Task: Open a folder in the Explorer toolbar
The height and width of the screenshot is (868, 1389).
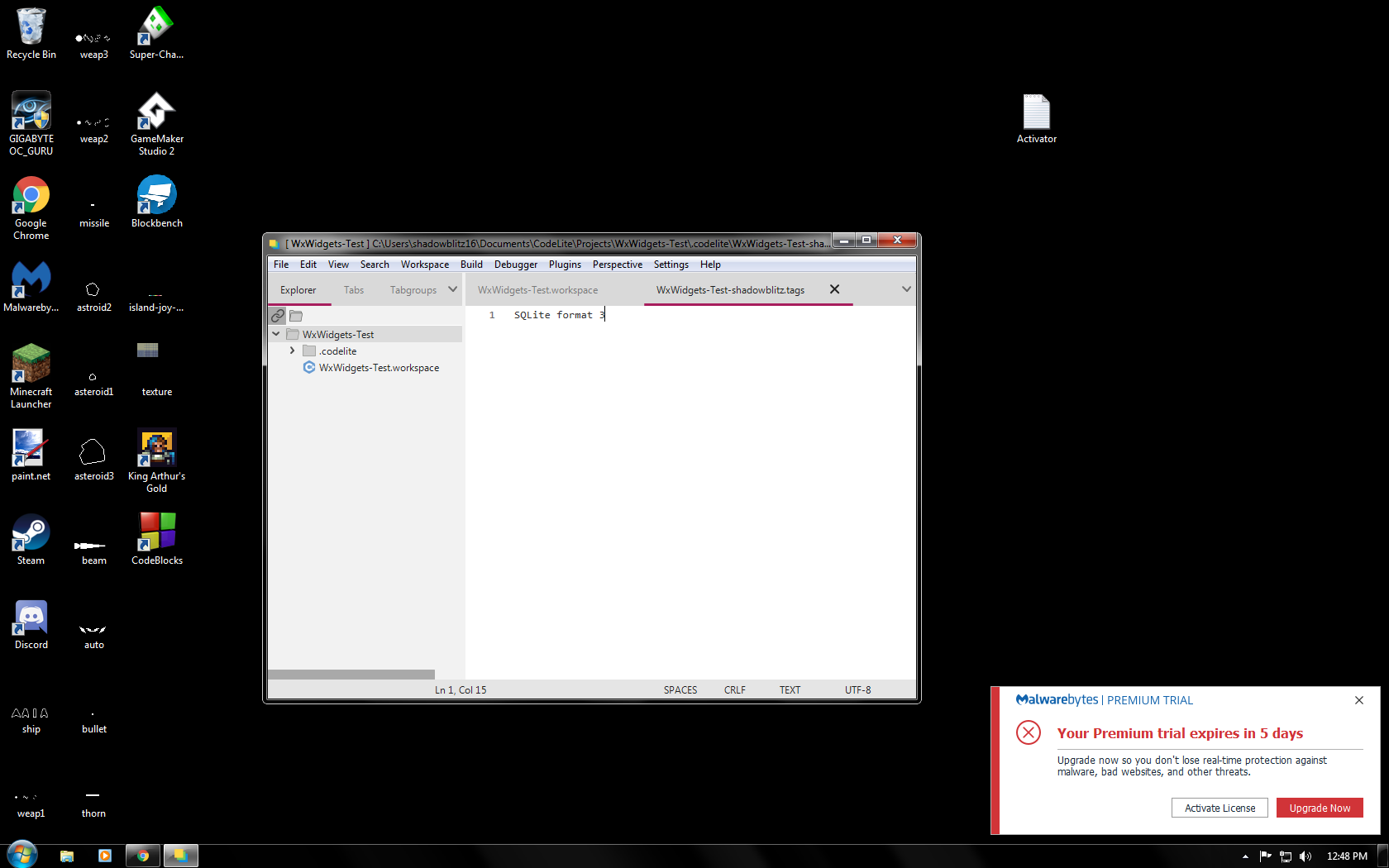Action: point(295,316)
